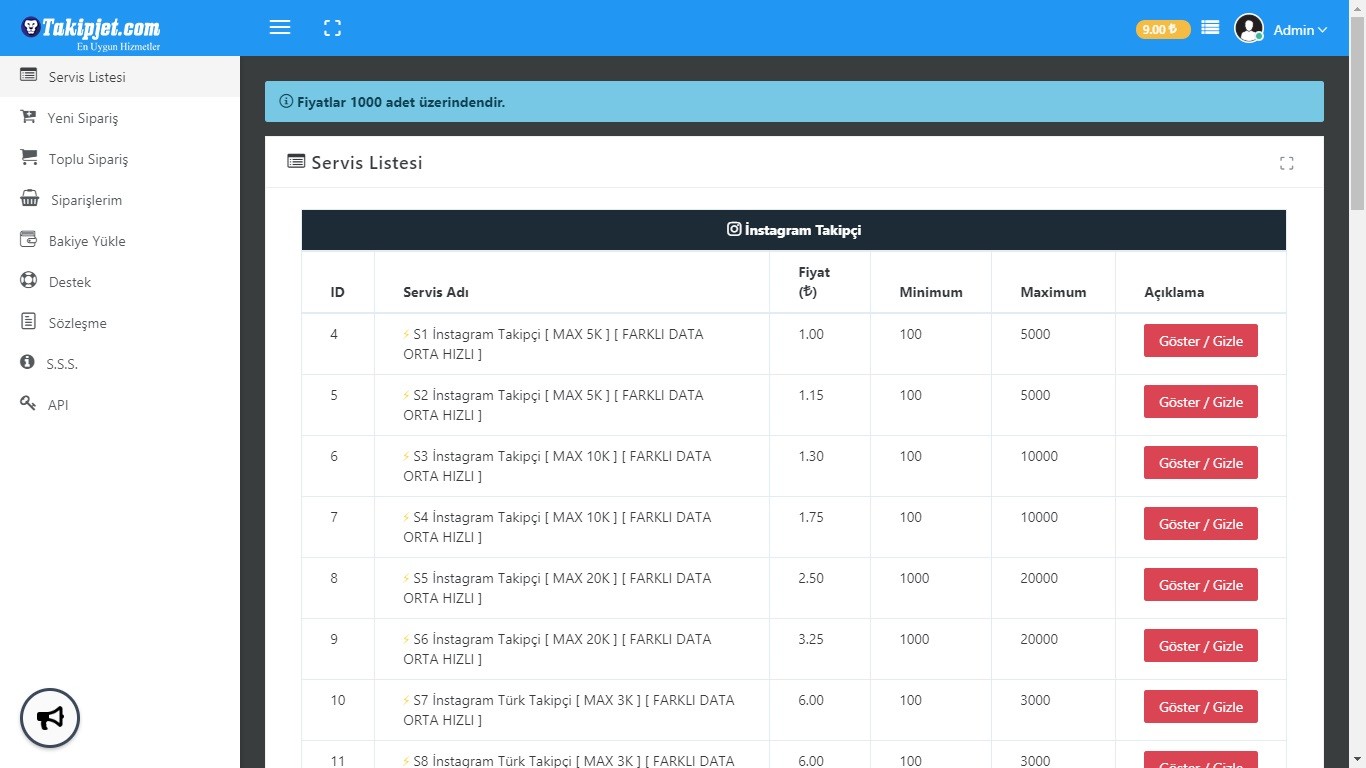The image size is (1366, 768).
Task: Toggle Göster / Gizle for service ID 6
Action: [x=1200, y=463]
